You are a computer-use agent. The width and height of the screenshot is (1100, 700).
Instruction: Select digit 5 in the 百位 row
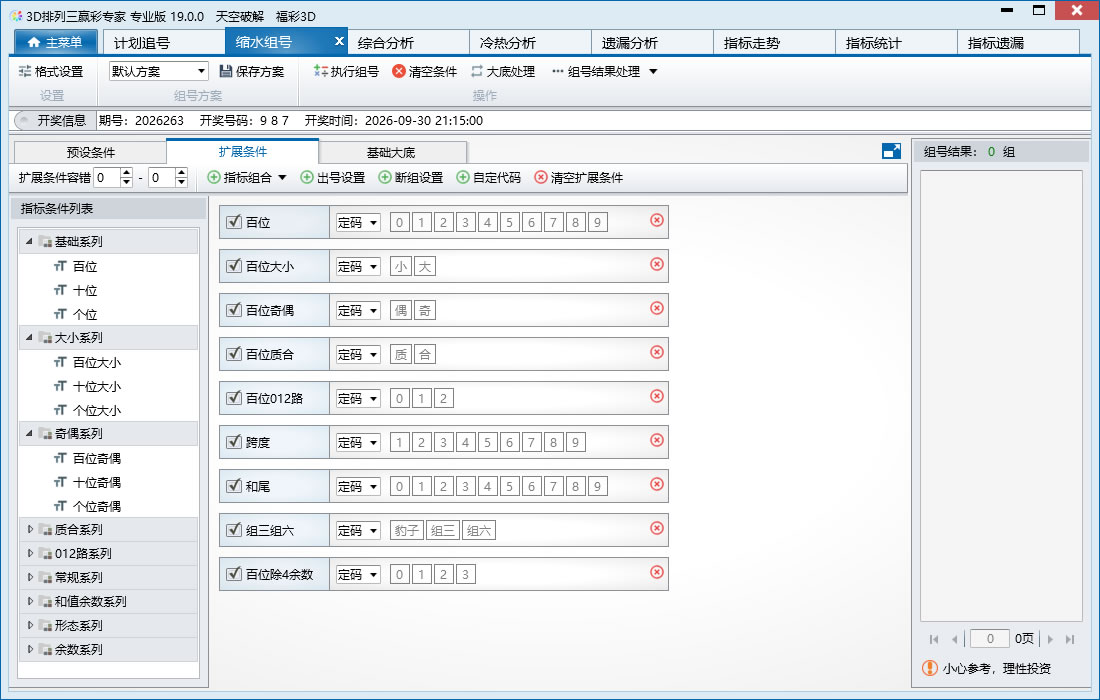pos(509,222)
